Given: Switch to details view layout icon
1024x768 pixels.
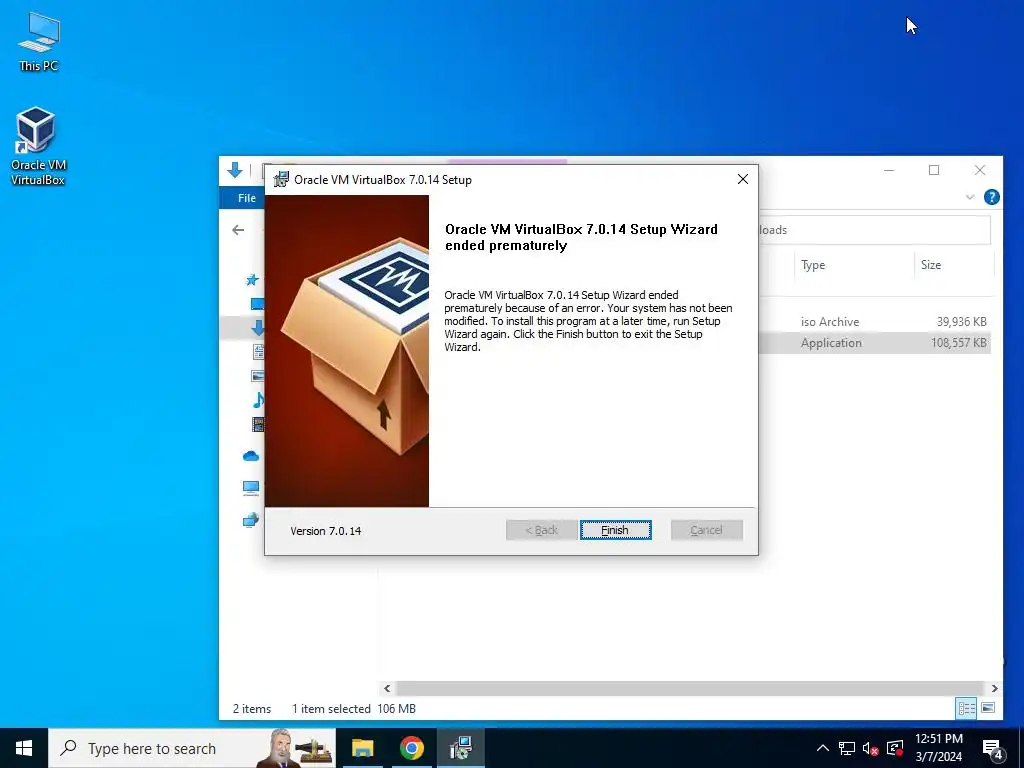Looking at the screenshot, I should 967,708.
